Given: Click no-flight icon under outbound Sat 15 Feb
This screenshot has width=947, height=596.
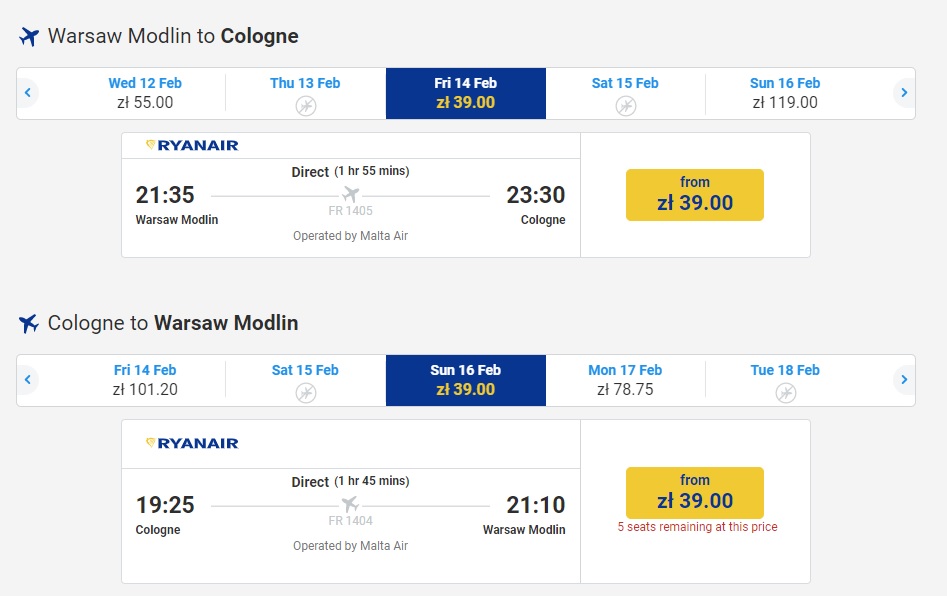Looking at the screenshot, I should click(x=626, y=106).
